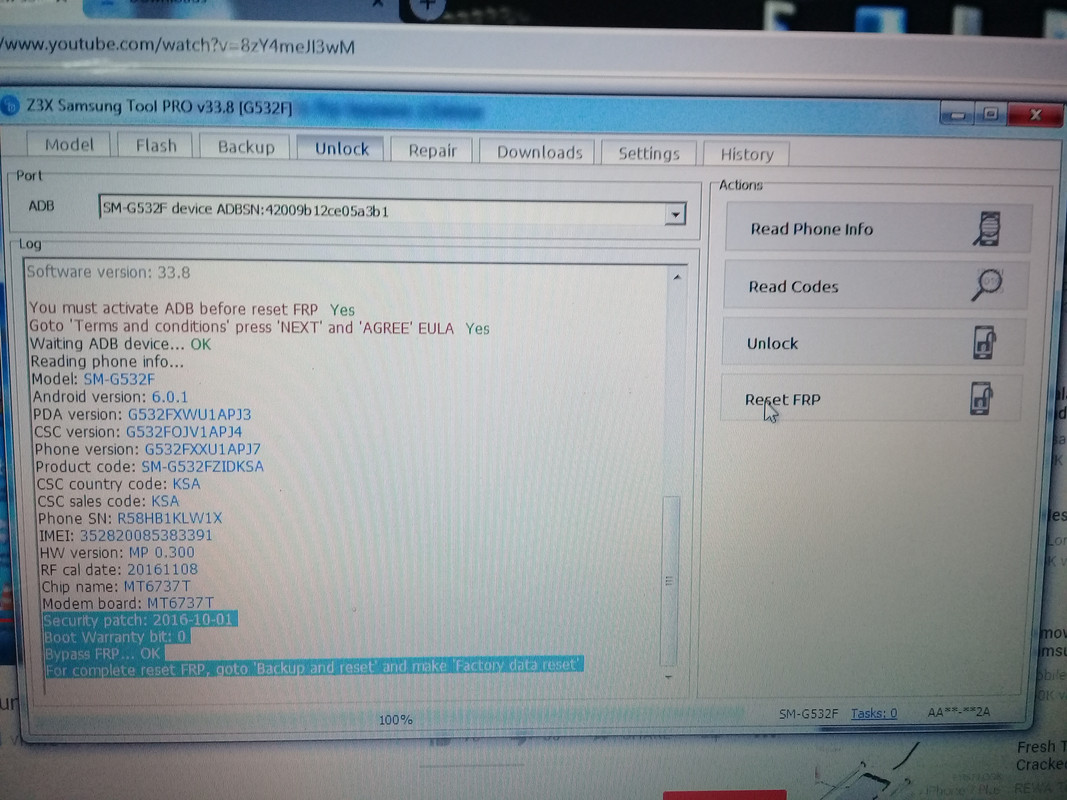Click the log vertical scrollbar thumb

[x=670, y=580]
